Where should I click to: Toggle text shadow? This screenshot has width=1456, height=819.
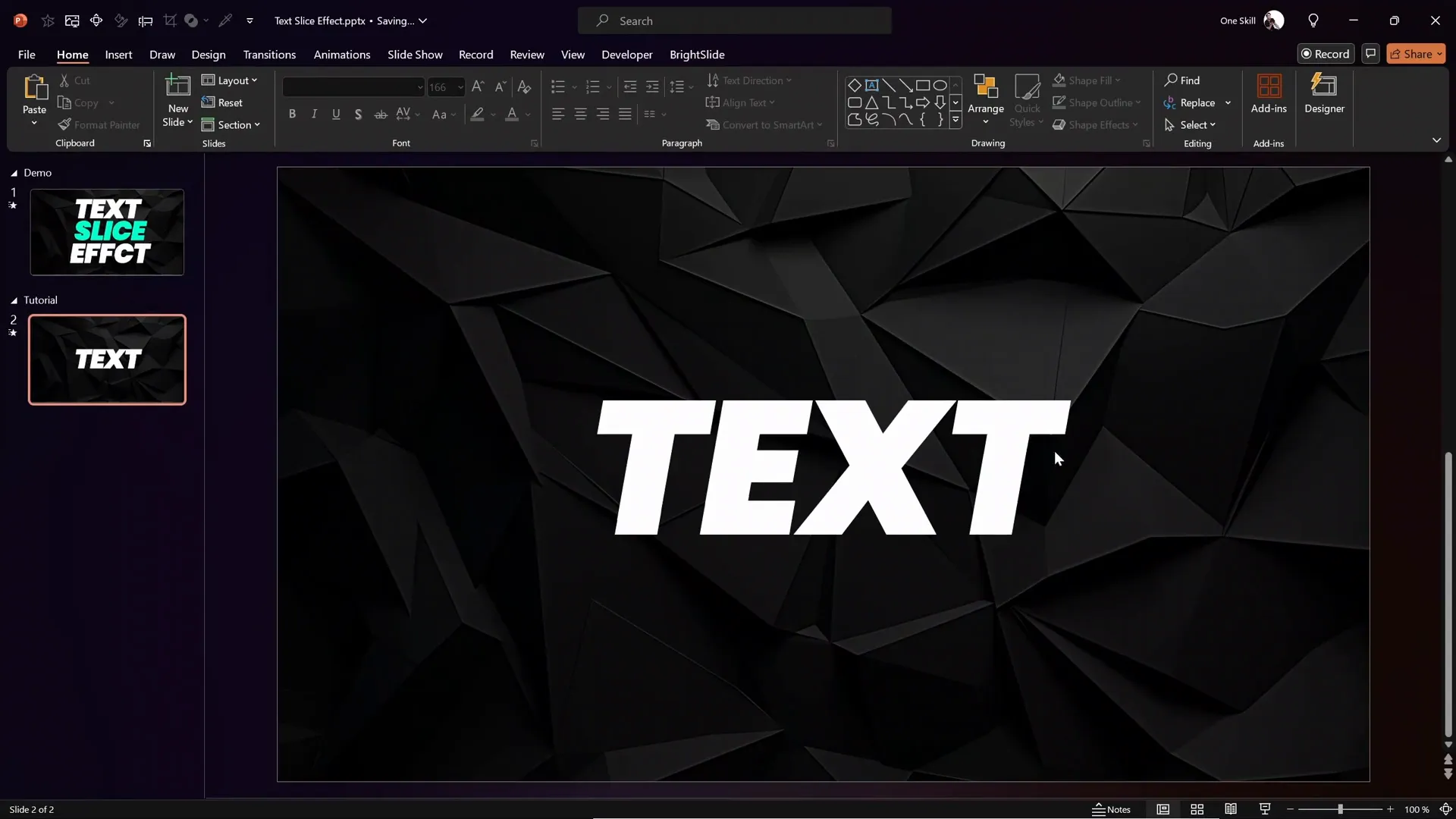click(x=358, y=114)
